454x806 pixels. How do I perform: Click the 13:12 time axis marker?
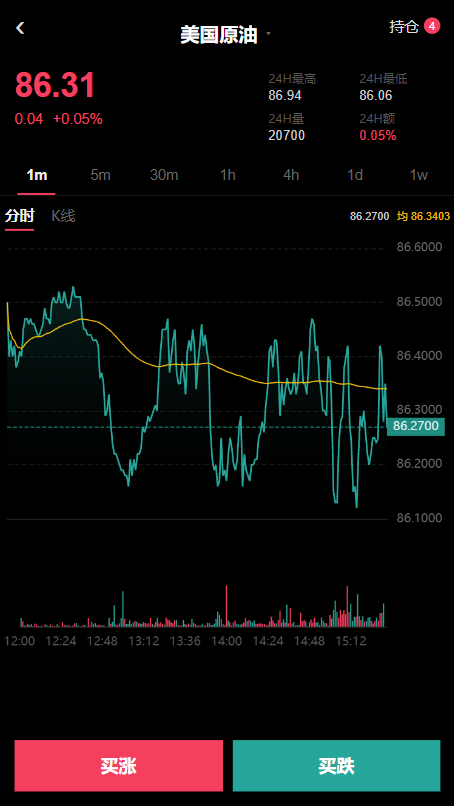[143, 641]
